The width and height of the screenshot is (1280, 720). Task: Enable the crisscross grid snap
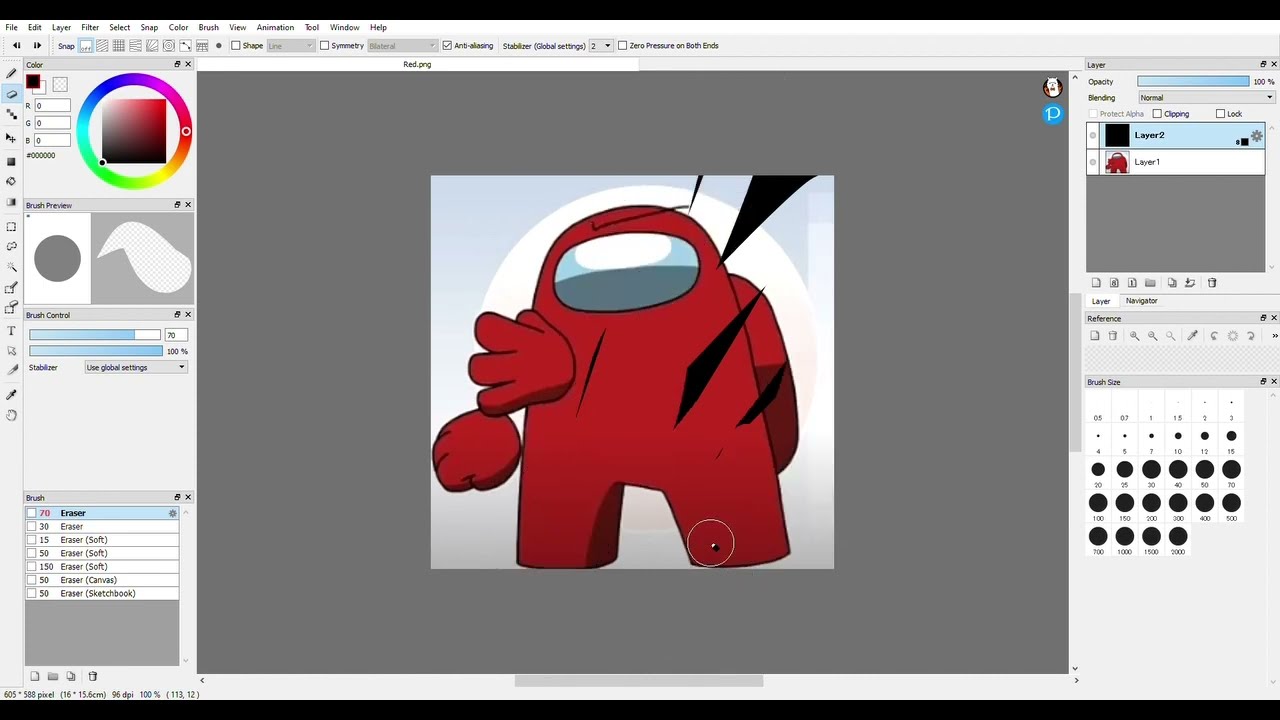click(x=119, y=45)
